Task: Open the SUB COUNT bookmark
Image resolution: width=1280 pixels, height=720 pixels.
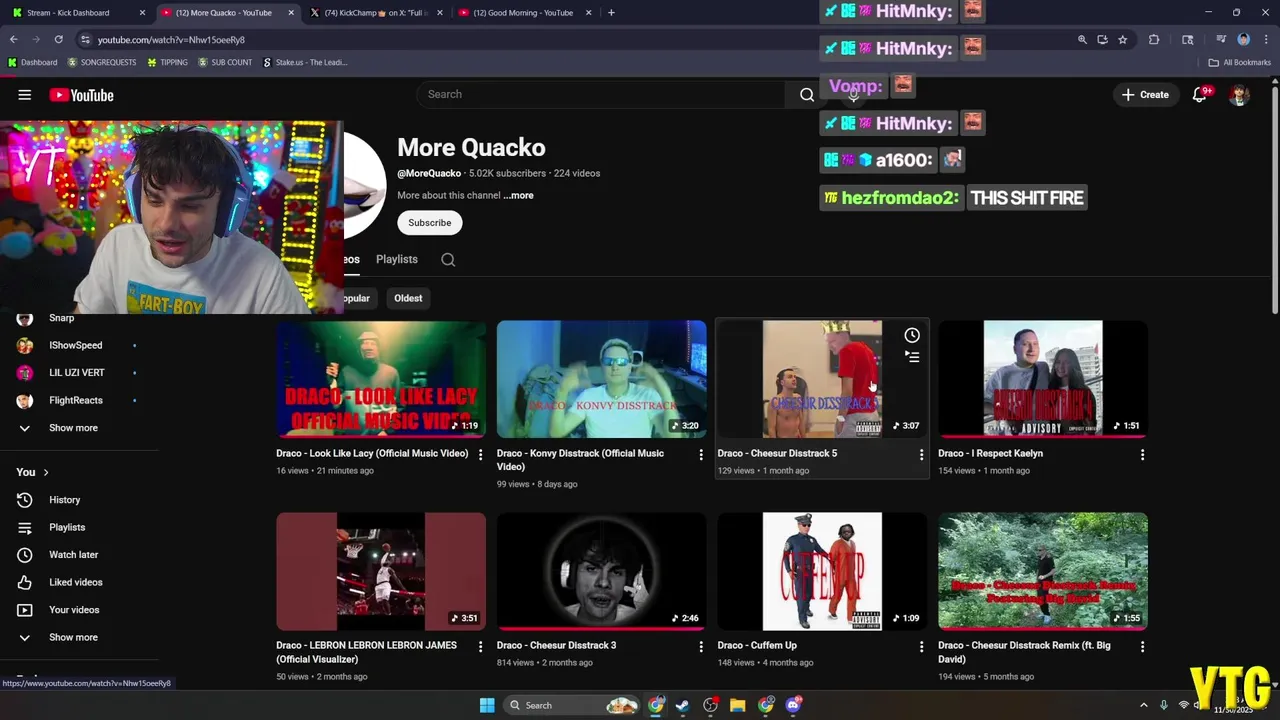Action: (225, 62)
